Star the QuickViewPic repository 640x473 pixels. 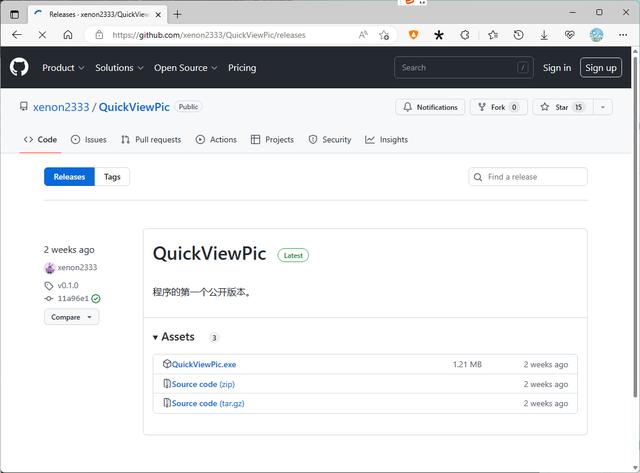click(x=562, y=107)
